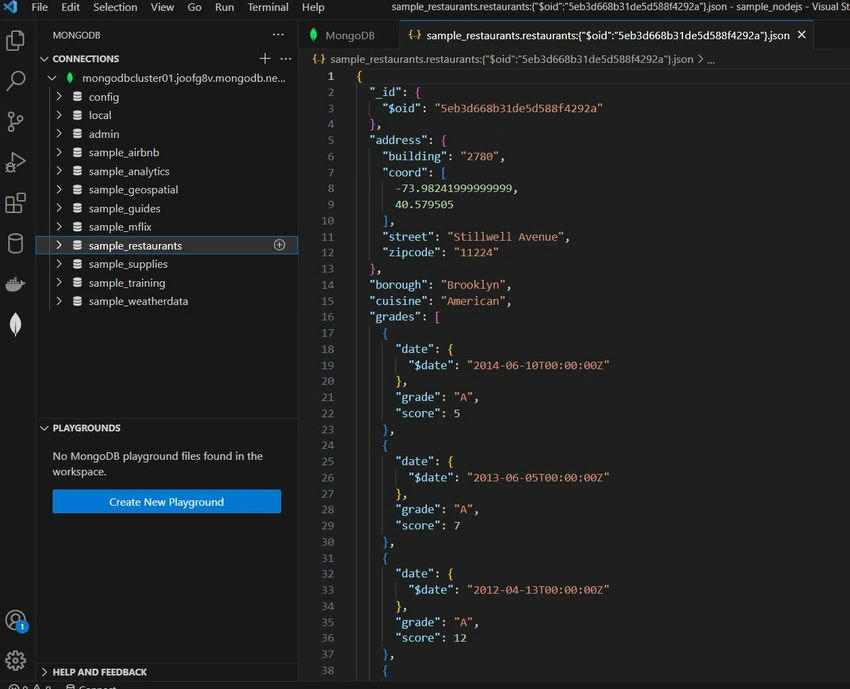Expand the sample_analytics database
The width and height of the screenshot is (850, 689).
(59, 171)
